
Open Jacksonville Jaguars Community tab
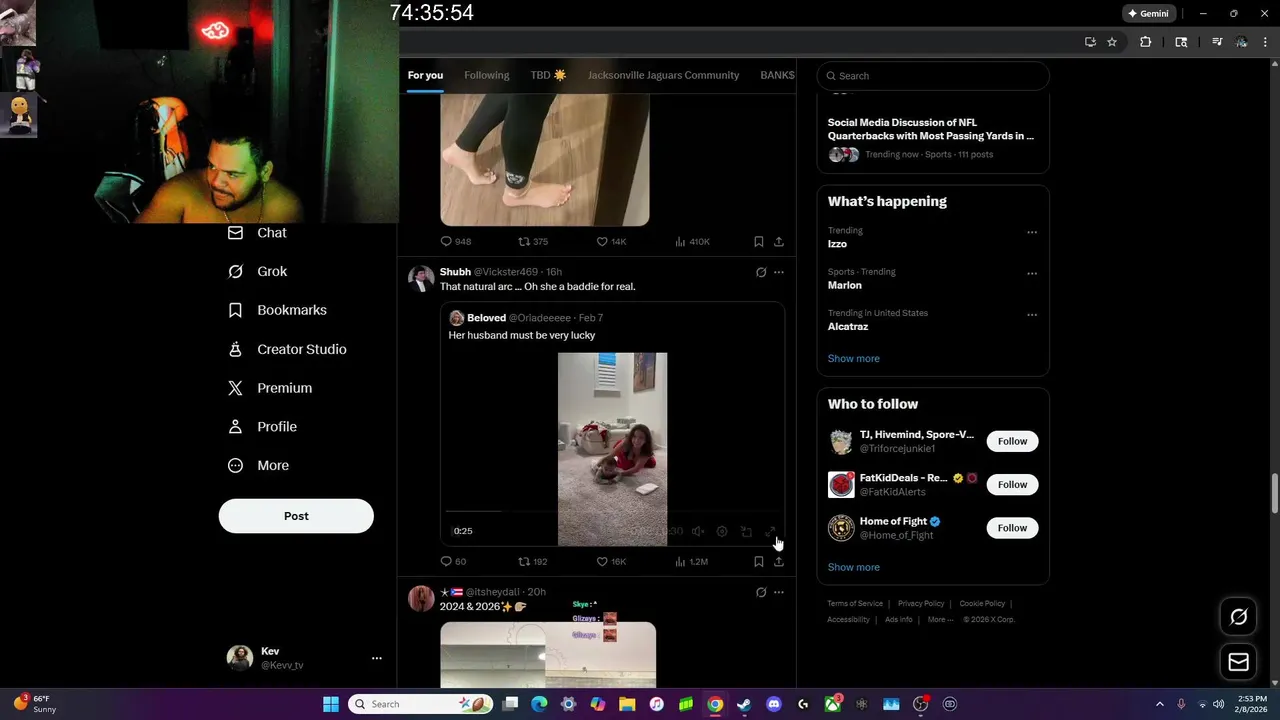click(x=663, y=75)
